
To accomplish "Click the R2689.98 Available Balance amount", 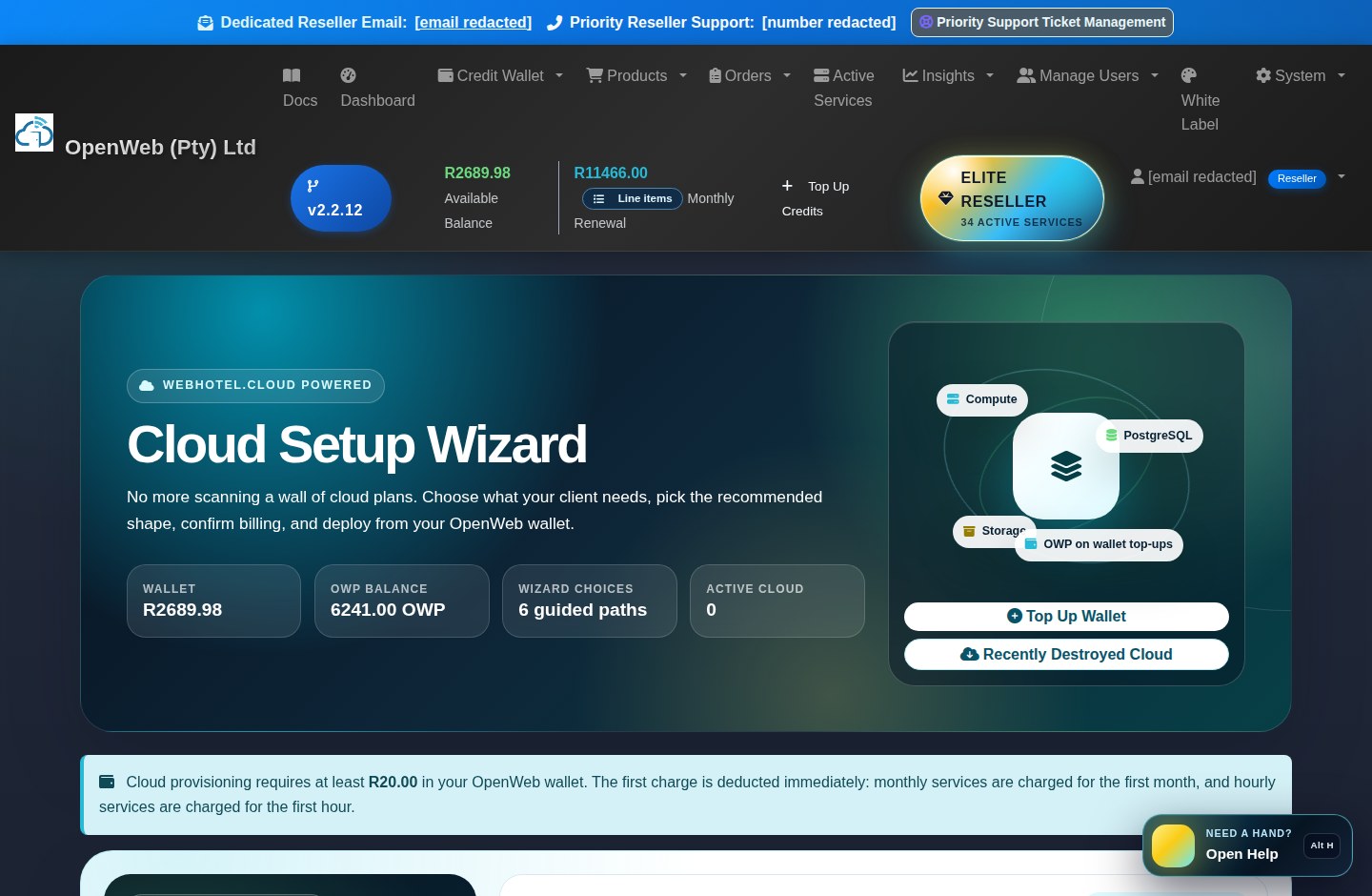I will pyautogui.click(x=477, y=173).
